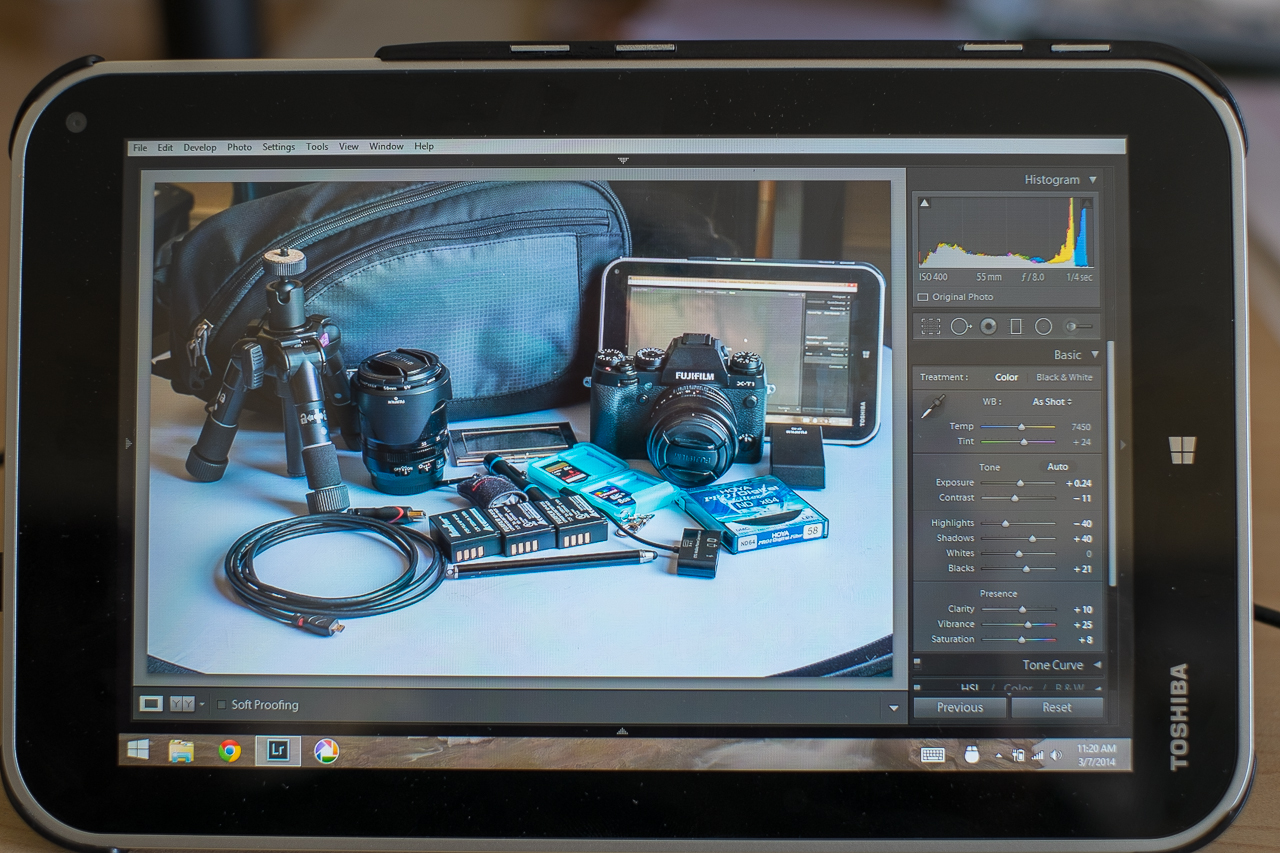Image resolution: width=1280 pixels, height=853 pixels.
Task: Click the Auto tone button
Action: (1057, 467)
